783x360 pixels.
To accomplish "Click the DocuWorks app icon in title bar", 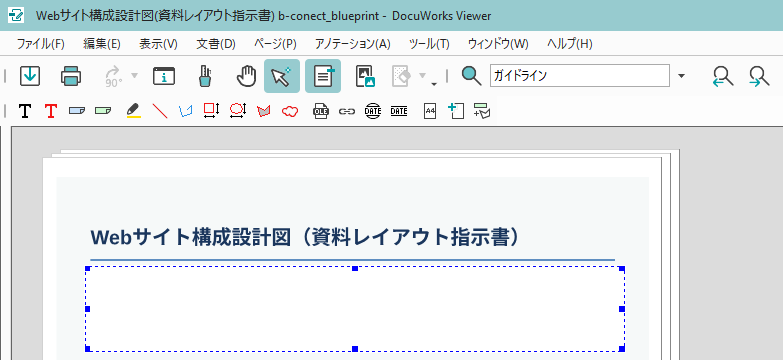I will [x=16, y=15].
